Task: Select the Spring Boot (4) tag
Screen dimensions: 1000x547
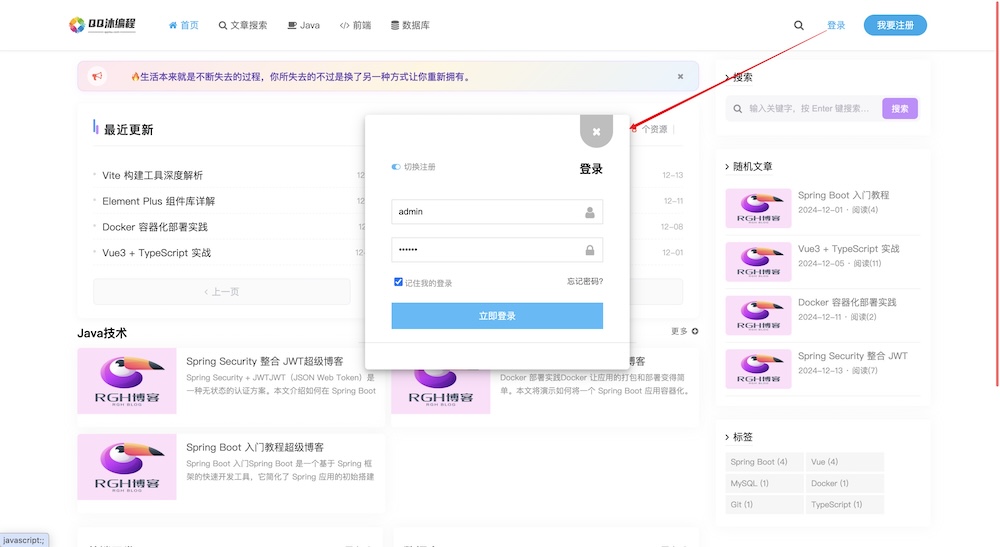Action: coord(764,462)
